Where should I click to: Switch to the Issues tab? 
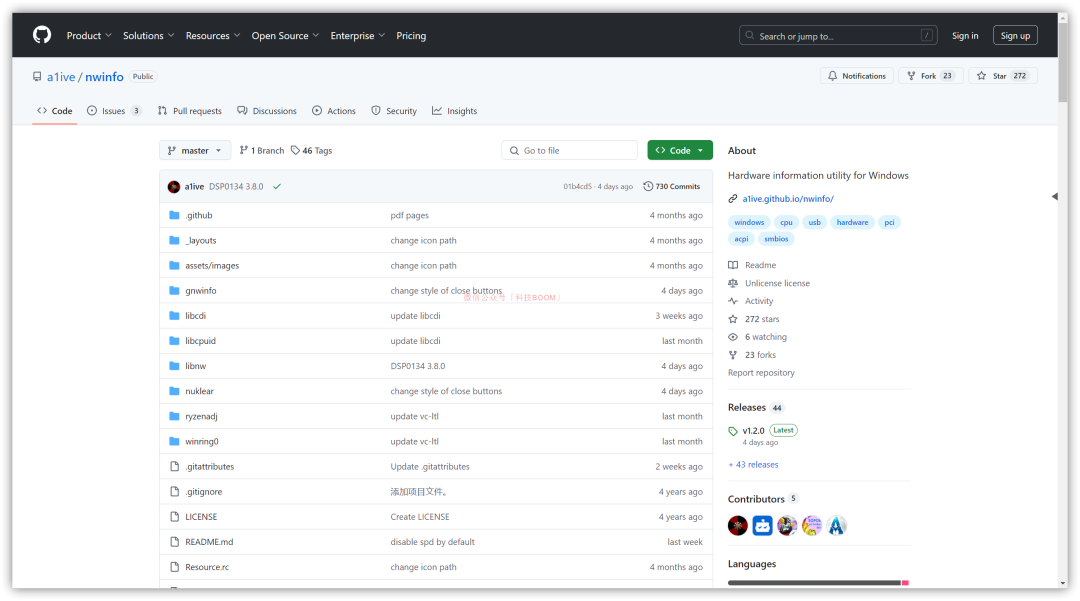pyautogui.click(x=114, y=111)
